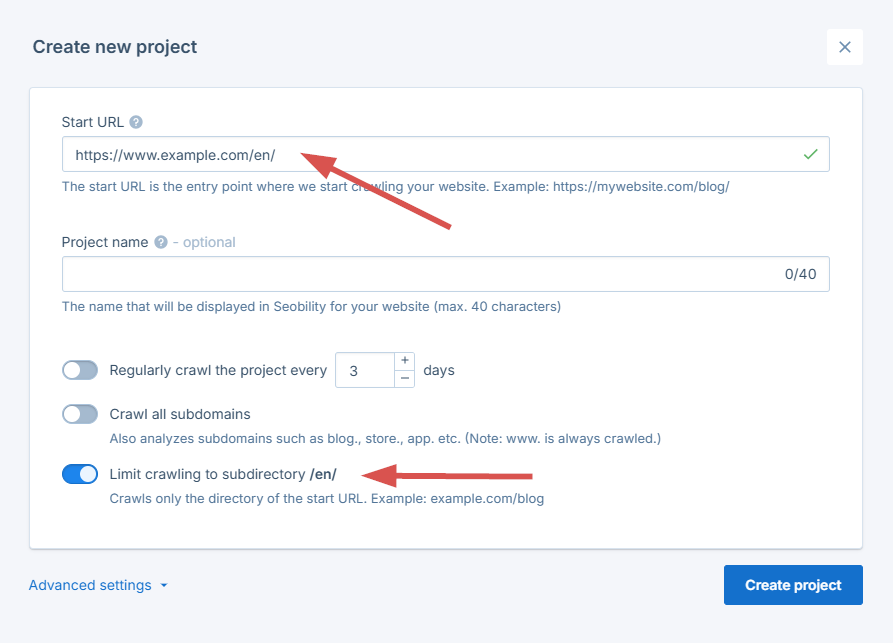Click the 0/40 character counter

tap(800, 273)
